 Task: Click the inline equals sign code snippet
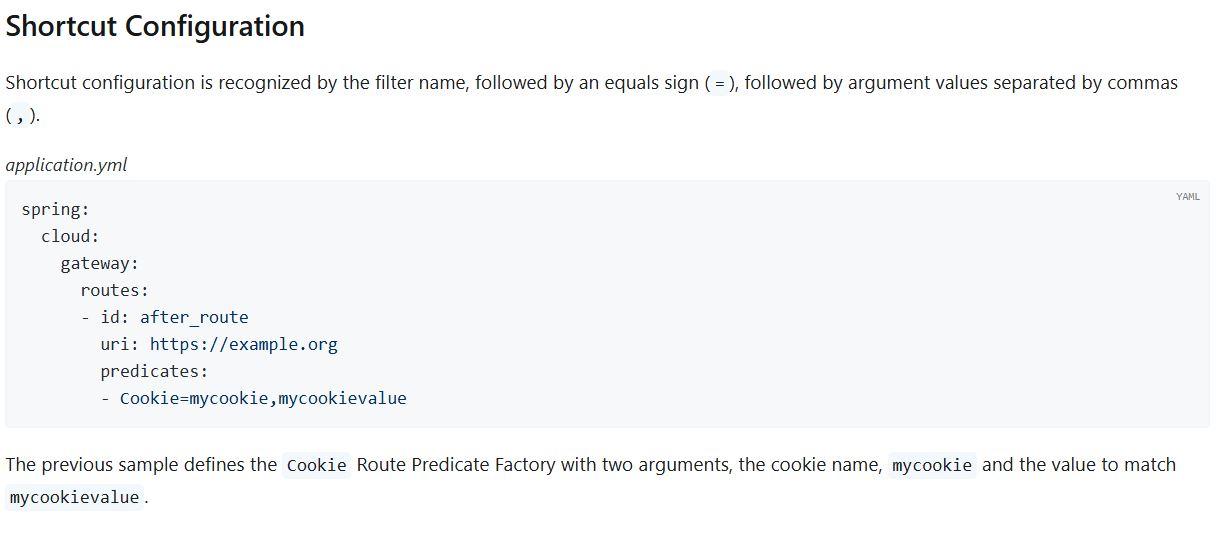720,84
